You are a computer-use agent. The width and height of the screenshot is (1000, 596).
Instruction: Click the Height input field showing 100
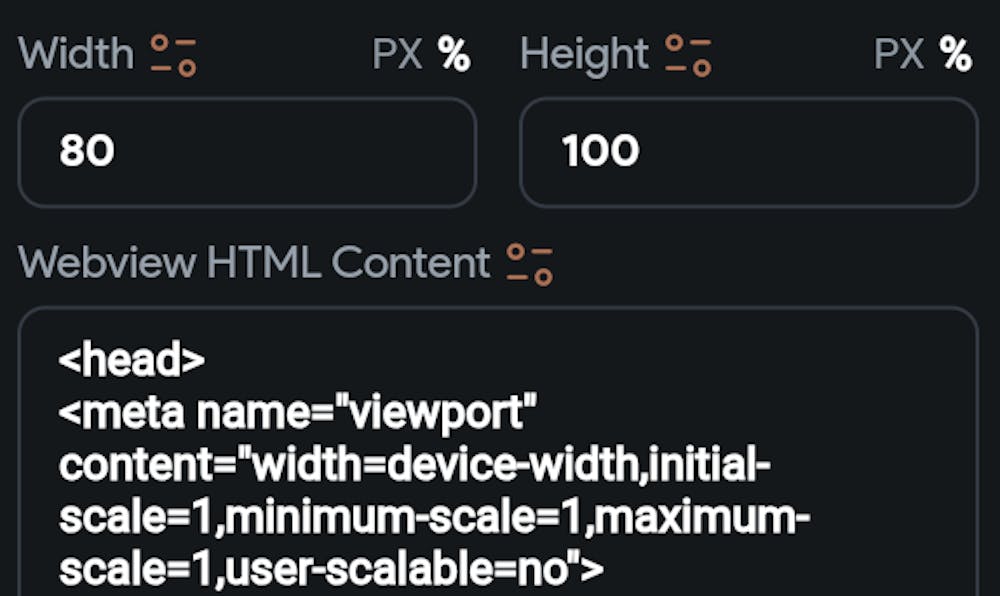coord(748,152)
